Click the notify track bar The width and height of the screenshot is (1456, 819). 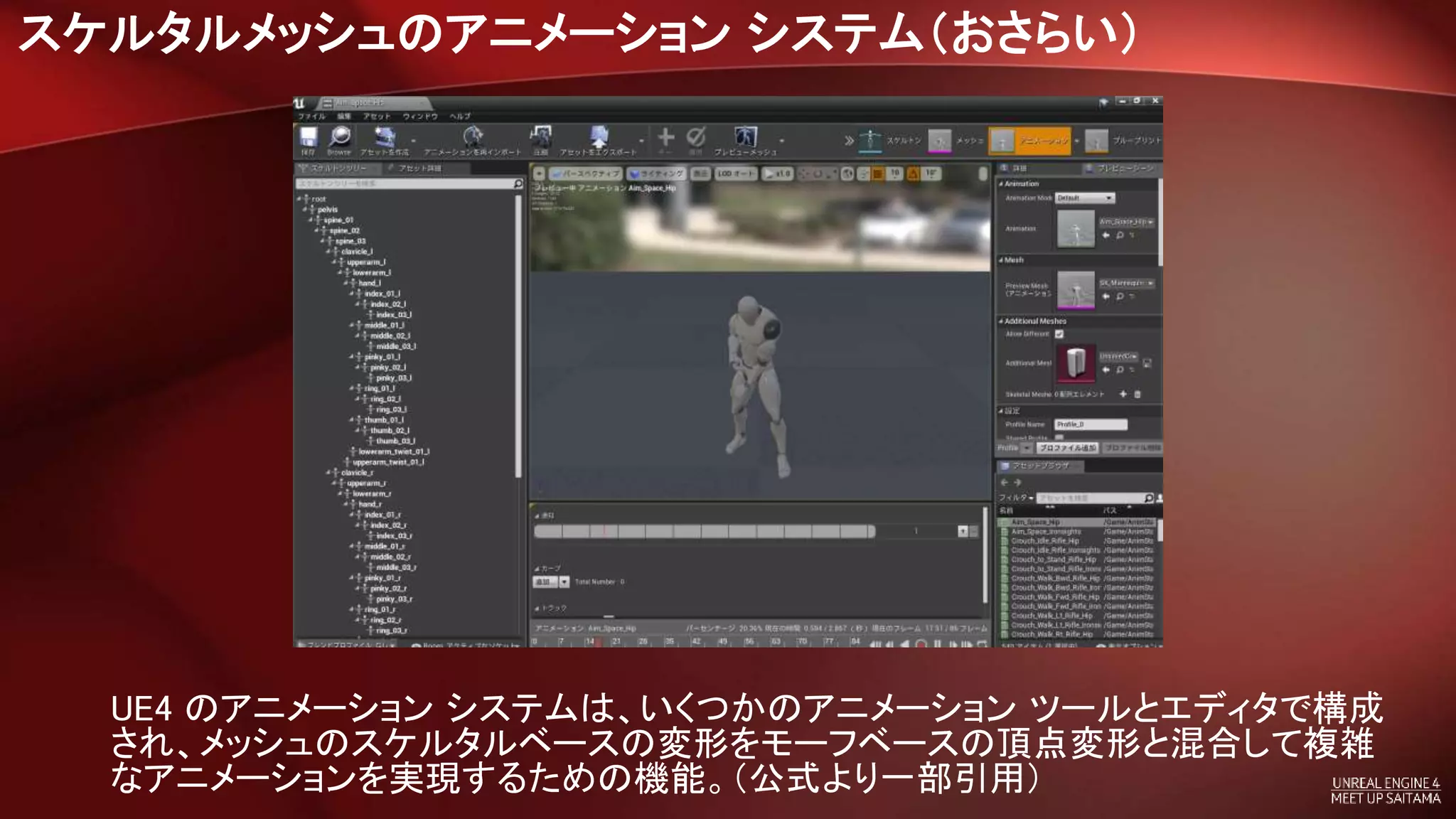point(704,531)
